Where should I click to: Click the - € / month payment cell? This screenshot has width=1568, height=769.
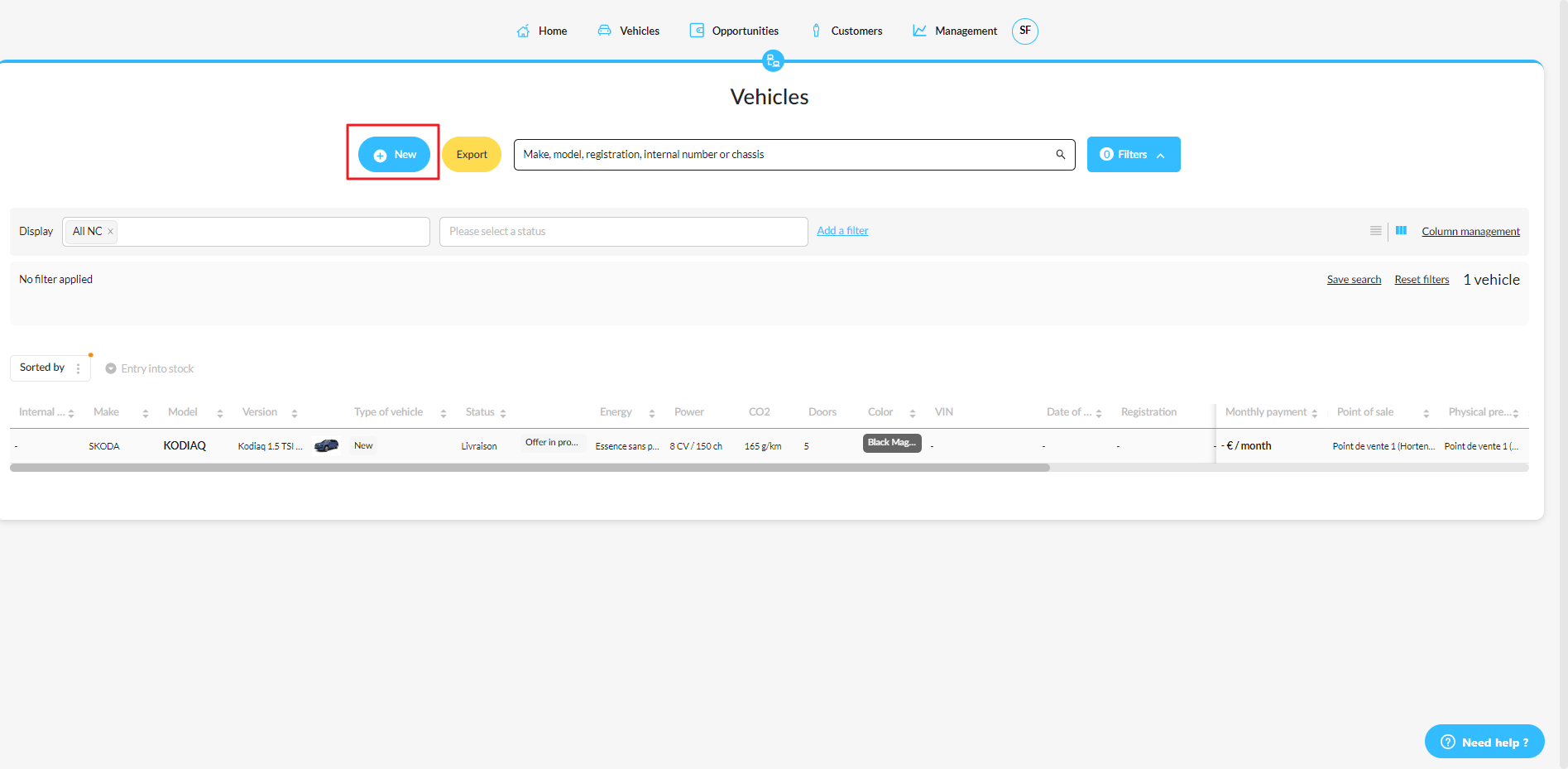click(x=1246, y=445)
